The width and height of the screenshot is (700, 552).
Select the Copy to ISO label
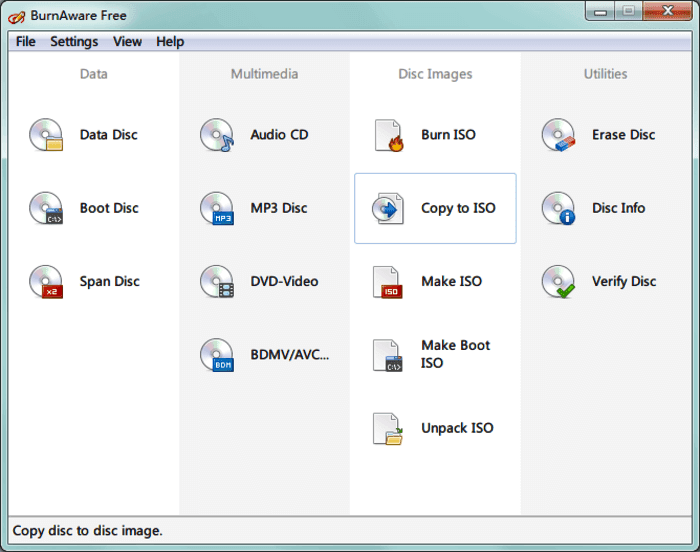458,208
